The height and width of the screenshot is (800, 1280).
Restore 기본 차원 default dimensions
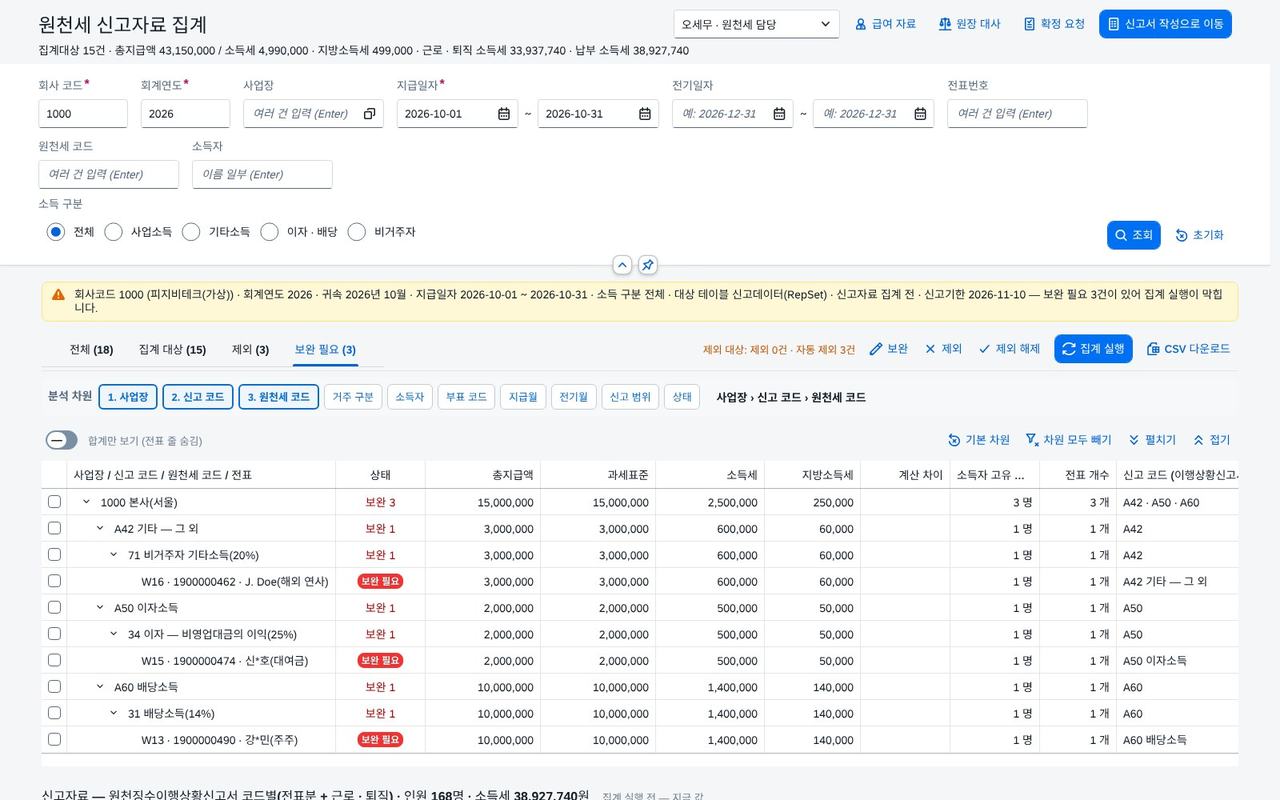pos(979,440)
